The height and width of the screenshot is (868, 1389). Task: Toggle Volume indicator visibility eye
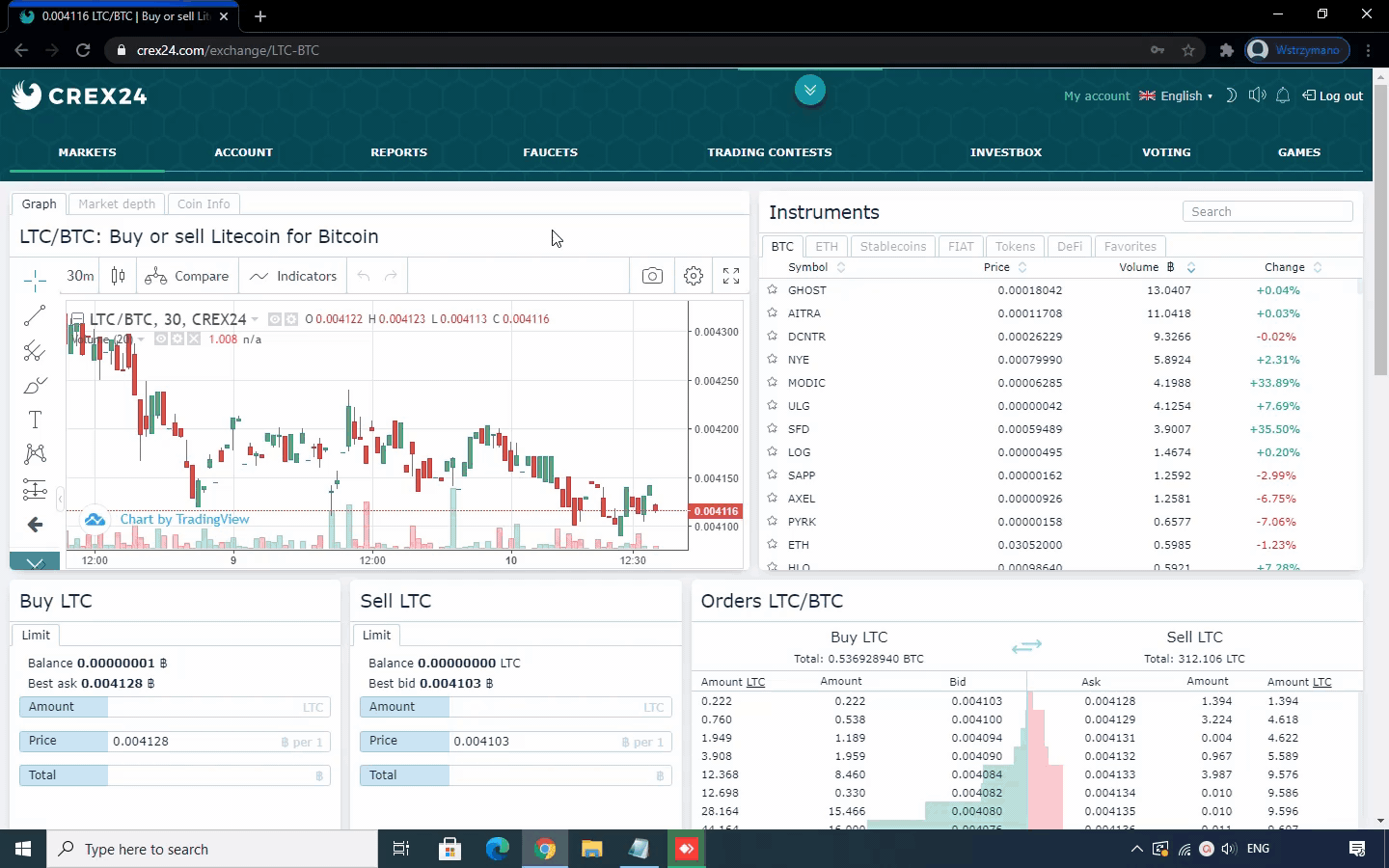(x=161, y=339)
